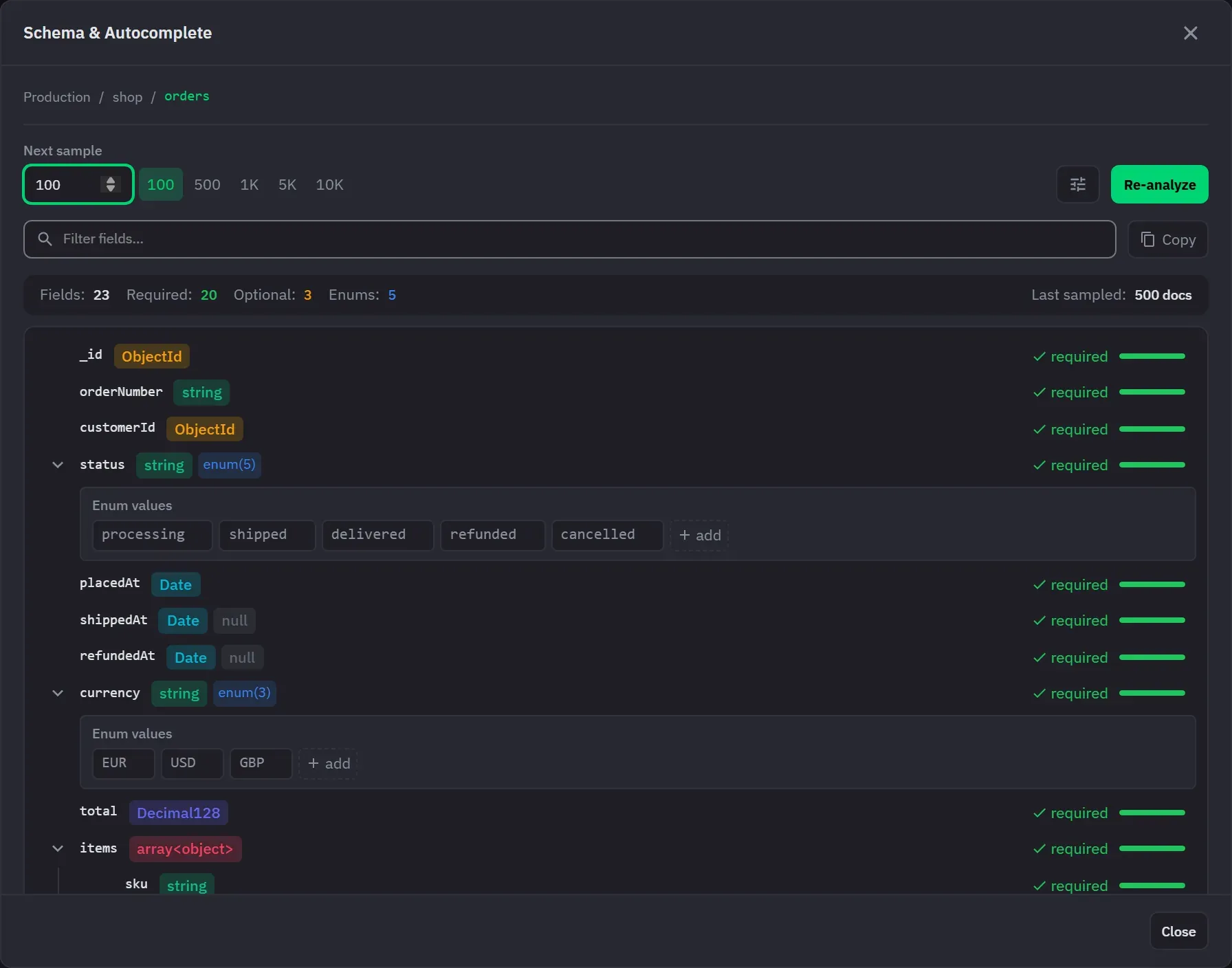Select the 100 sample size preset
The width and height of the screenshot is (1232, 968).
161,184
